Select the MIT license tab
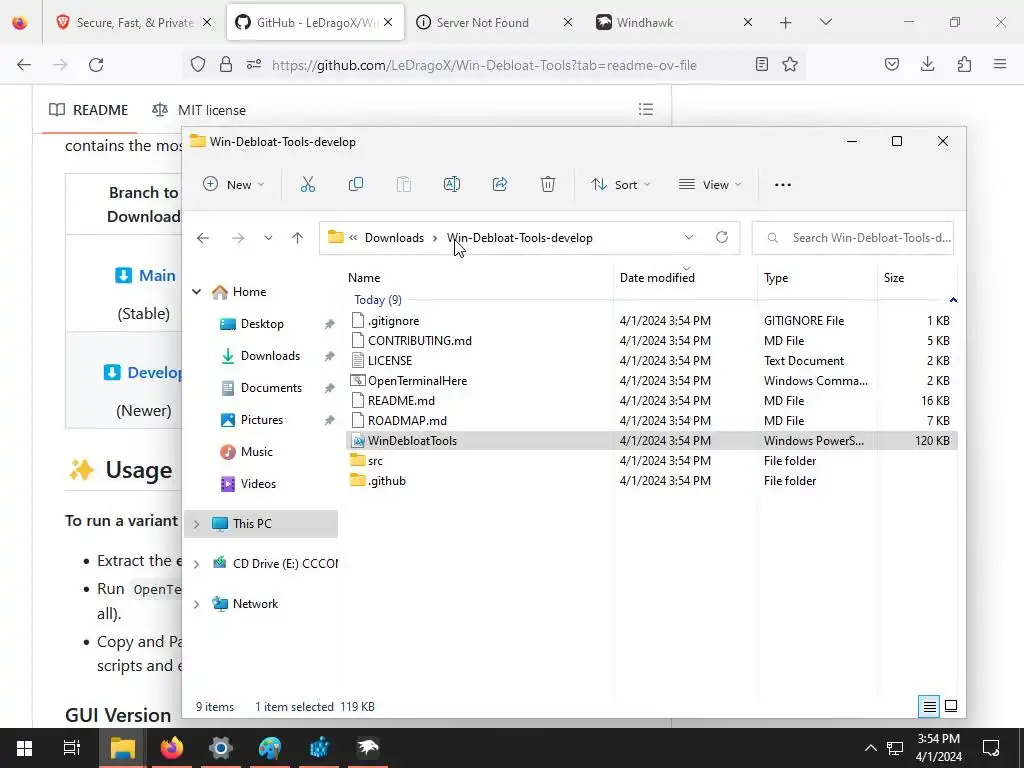Image resolution: width=1024 pixels, height=768 pixels. click(199, 110)
